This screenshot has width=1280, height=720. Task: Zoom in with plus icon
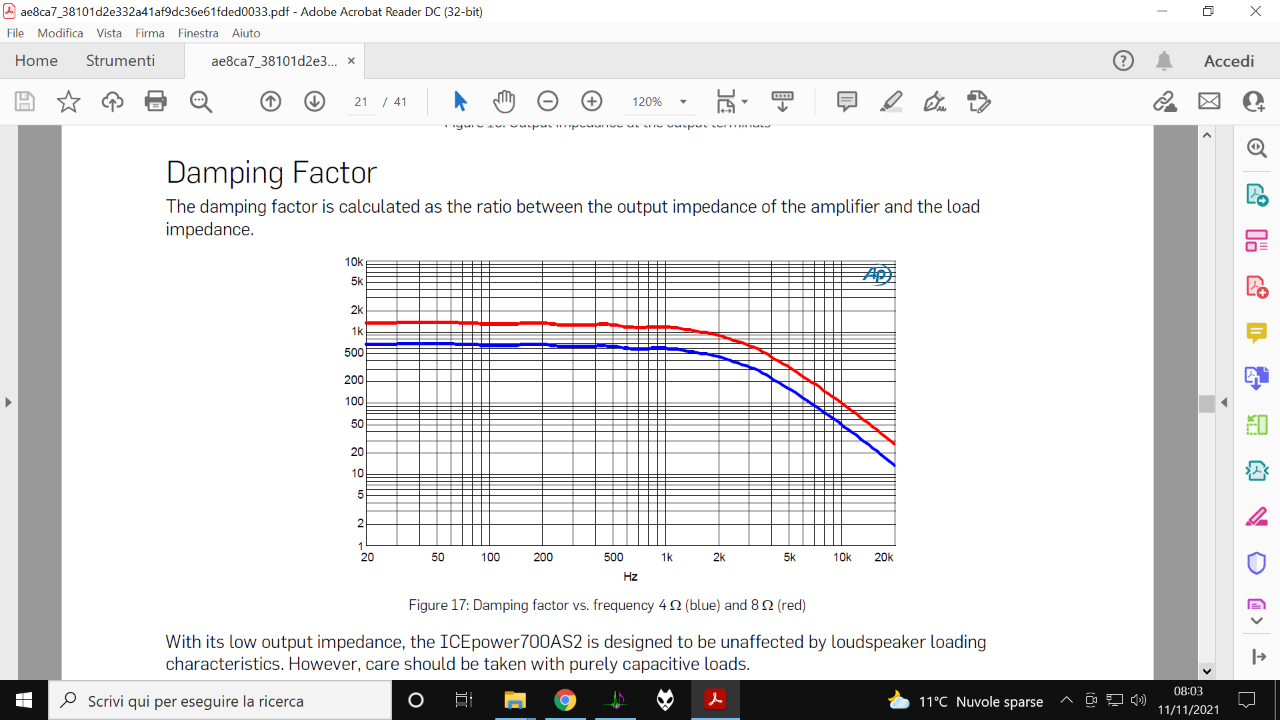(x=592, y=101)
